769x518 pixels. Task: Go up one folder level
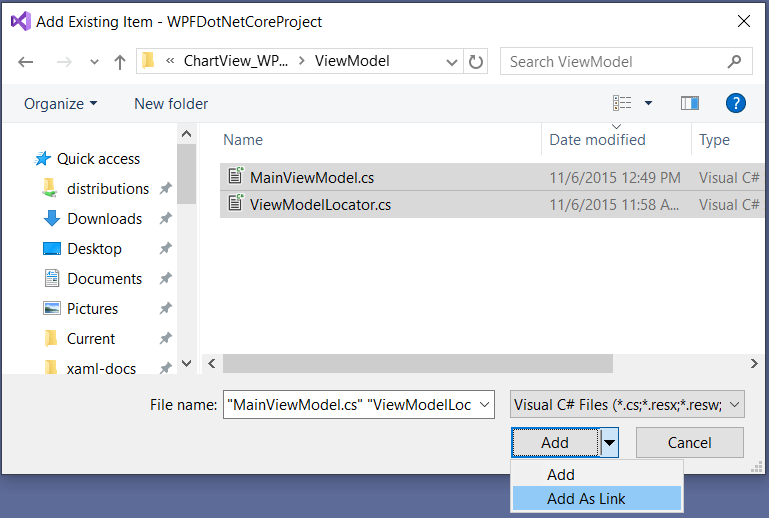120,62
